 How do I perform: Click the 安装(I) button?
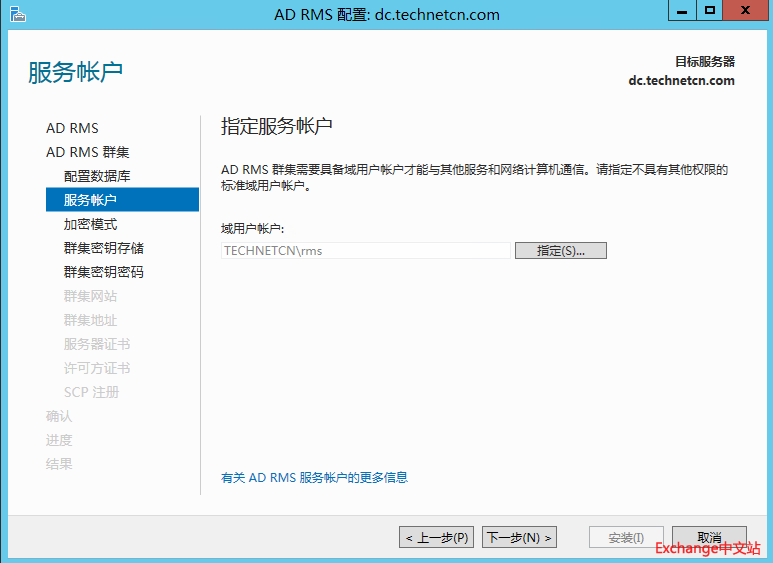[626, 538]
